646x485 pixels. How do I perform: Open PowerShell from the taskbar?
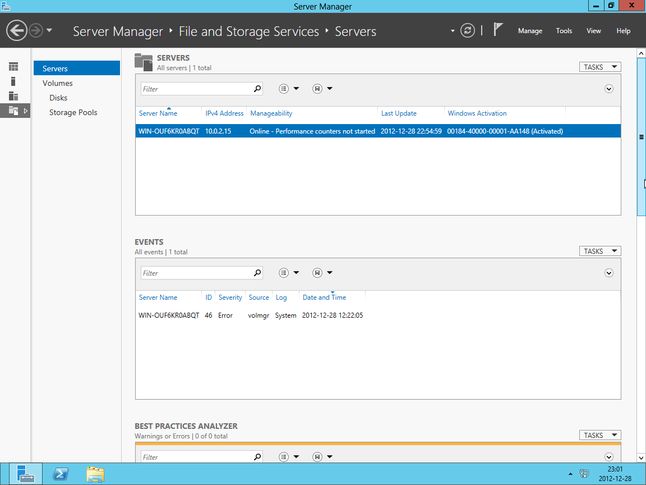61,474
